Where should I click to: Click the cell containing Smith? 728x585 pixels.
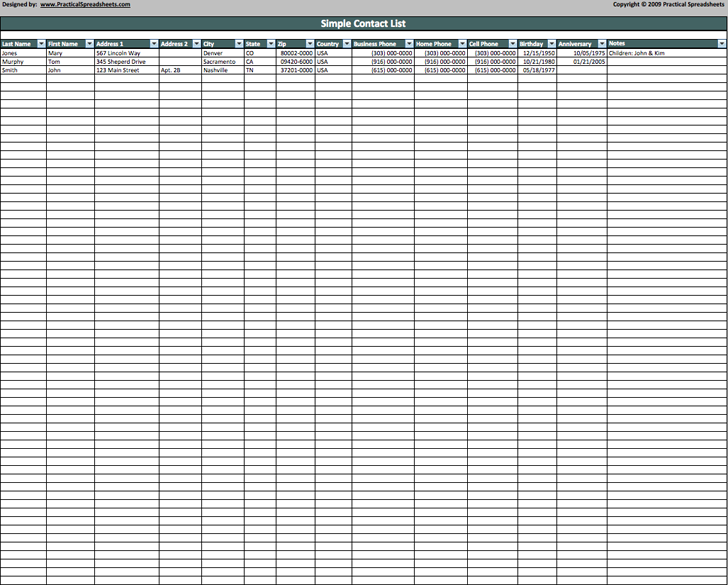23,70
